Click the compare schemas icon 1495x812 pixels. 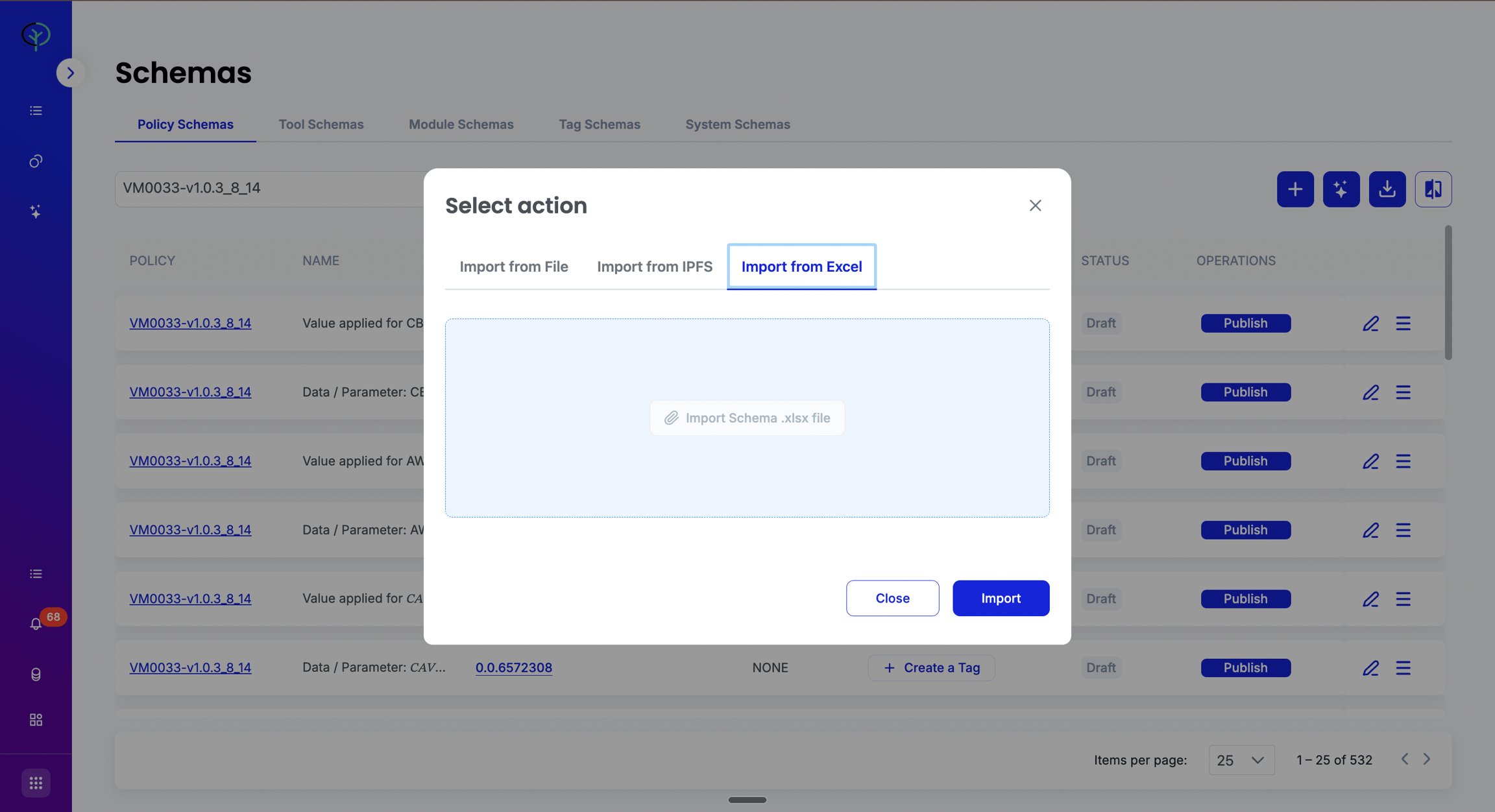click(x=1433, y=189)
